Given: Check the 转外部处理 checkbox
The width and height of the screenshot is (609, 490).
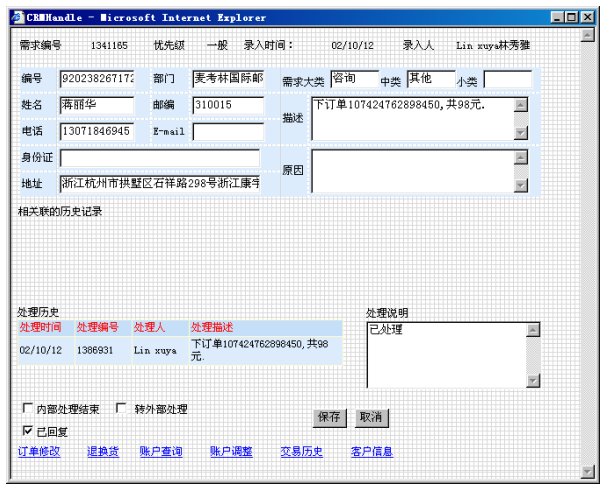Looking at the screenshot, I should (122, 409).
